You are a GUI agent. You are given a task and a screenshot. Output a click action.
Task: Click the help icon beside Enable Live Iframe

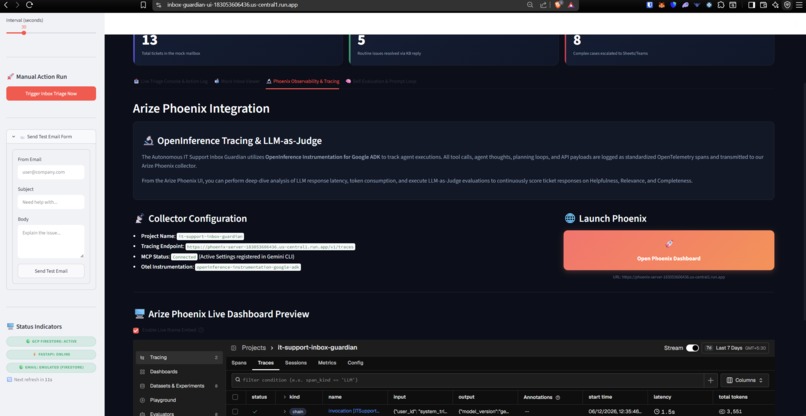coord(201,330)
